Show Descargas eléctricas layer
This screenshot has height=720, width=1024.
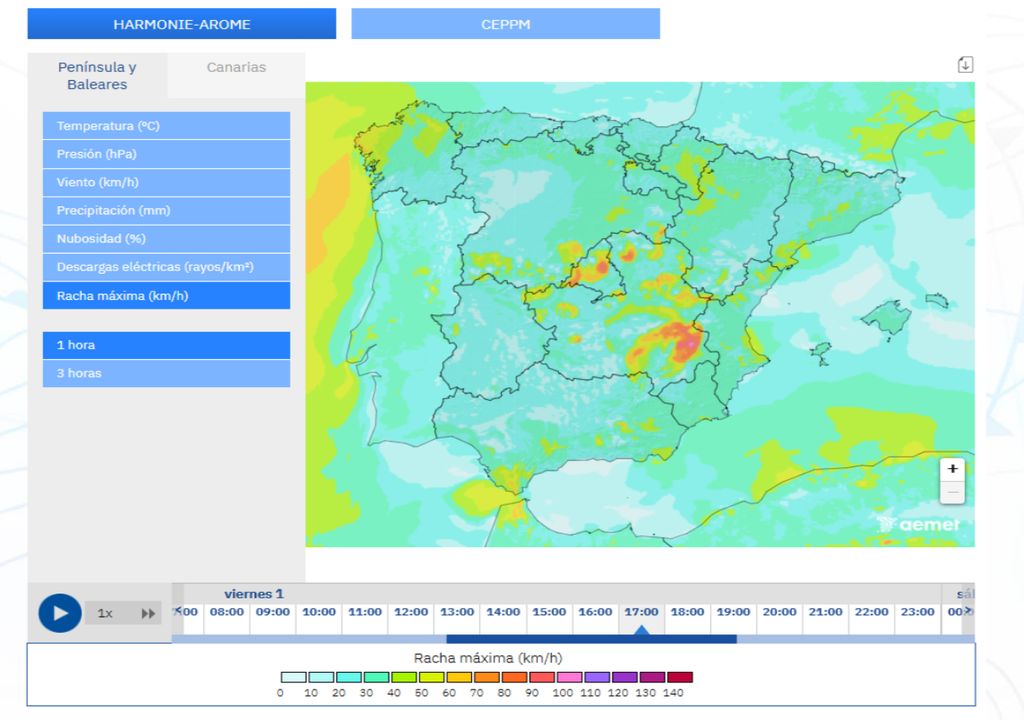167,267
